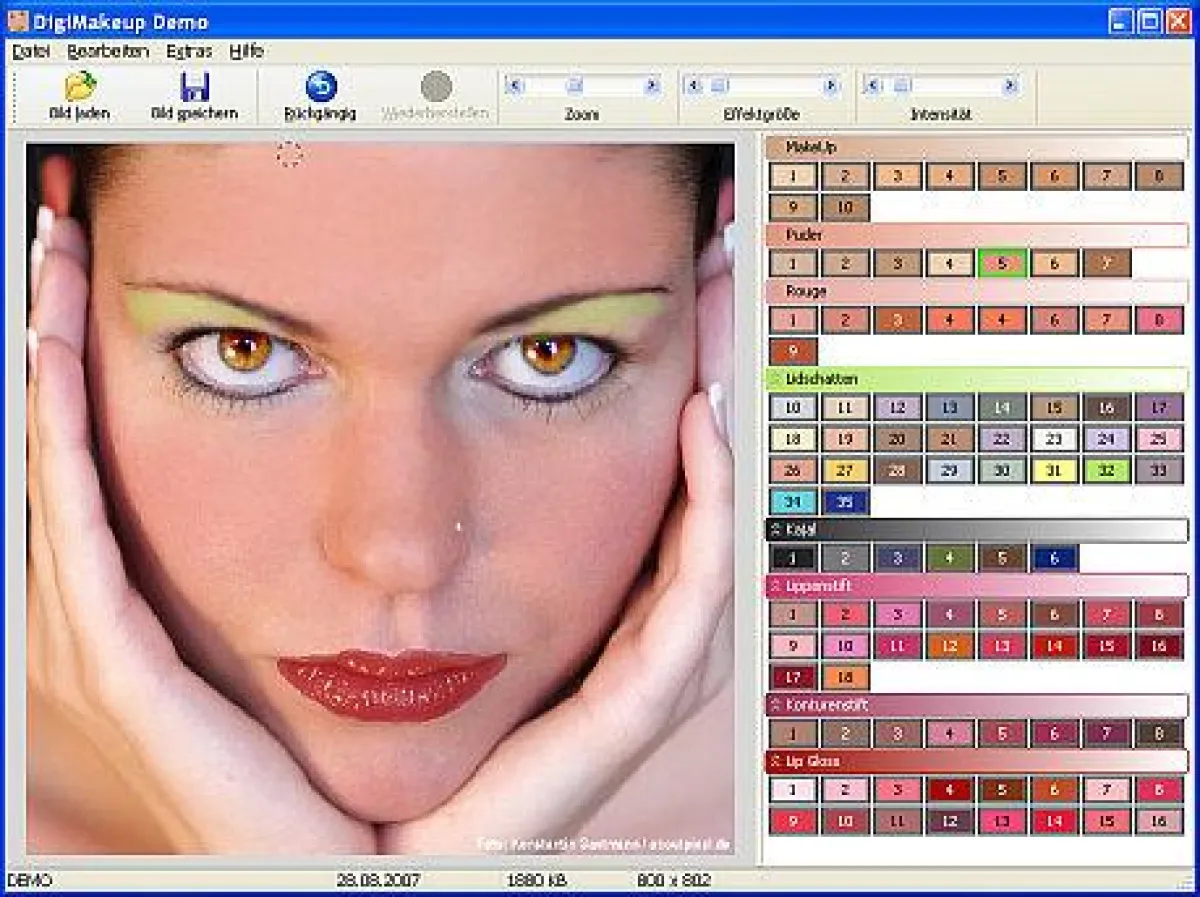Open the Datei menu
Viewport: 1200px width, 897px height.
pyautogui.click(x=31, y=51)
